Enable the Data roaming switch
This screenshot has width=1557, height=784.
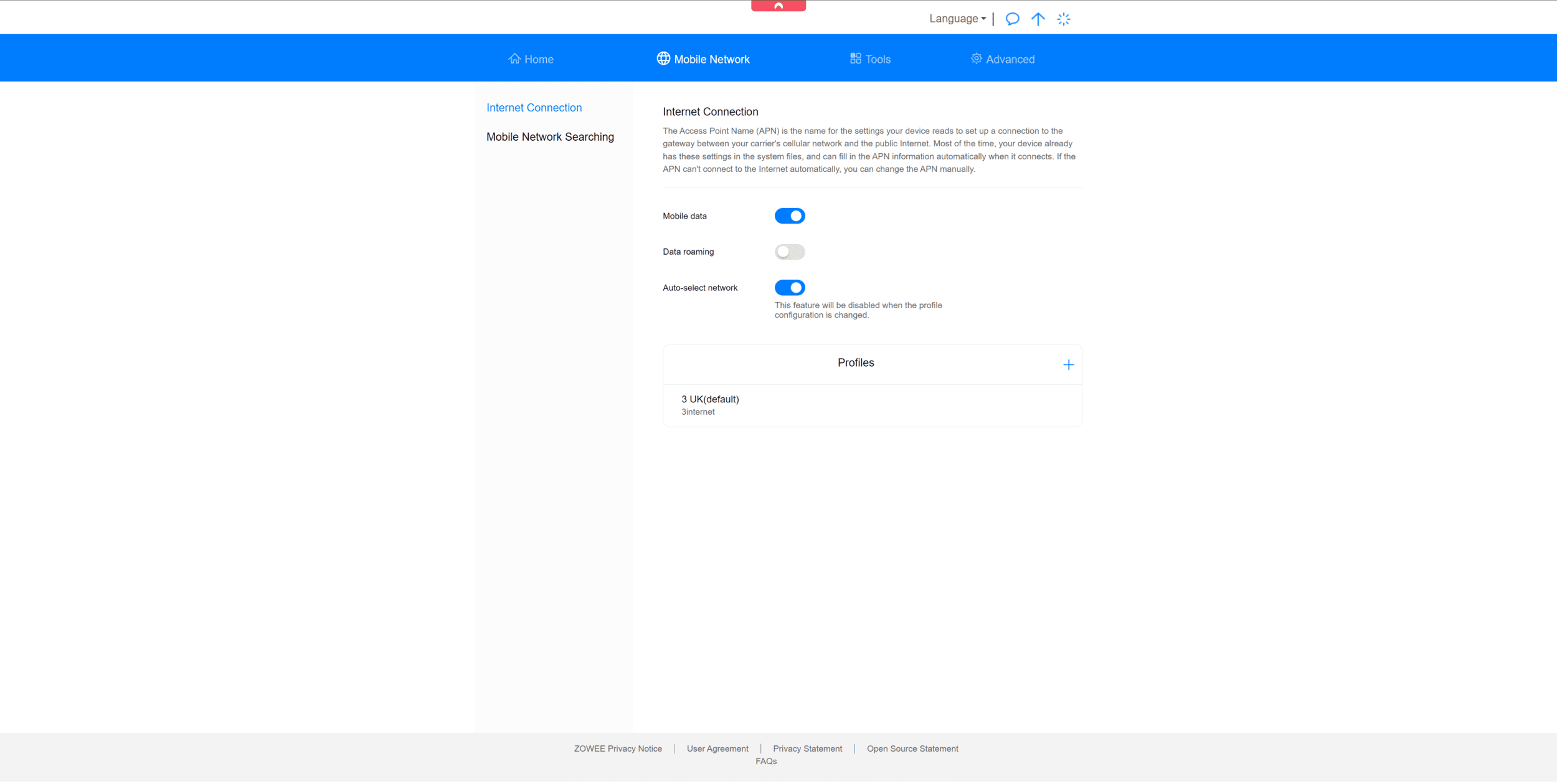[789, 252]
